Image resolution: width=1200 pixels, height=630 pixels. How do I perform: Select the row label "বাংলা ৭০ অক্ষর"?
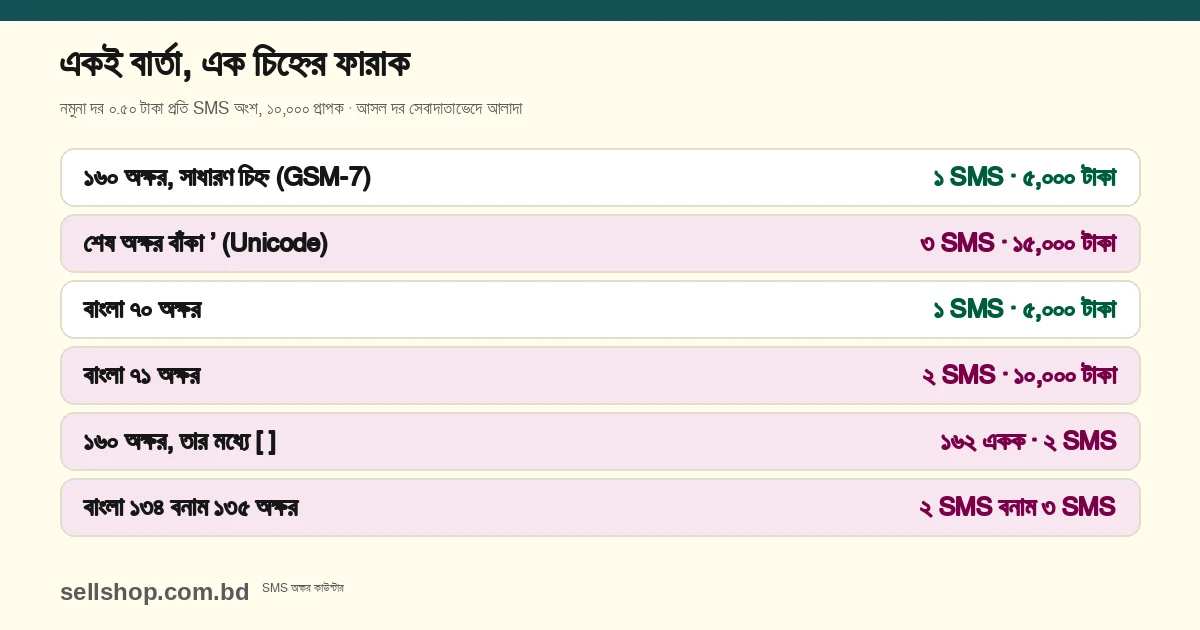click(142, 310)
